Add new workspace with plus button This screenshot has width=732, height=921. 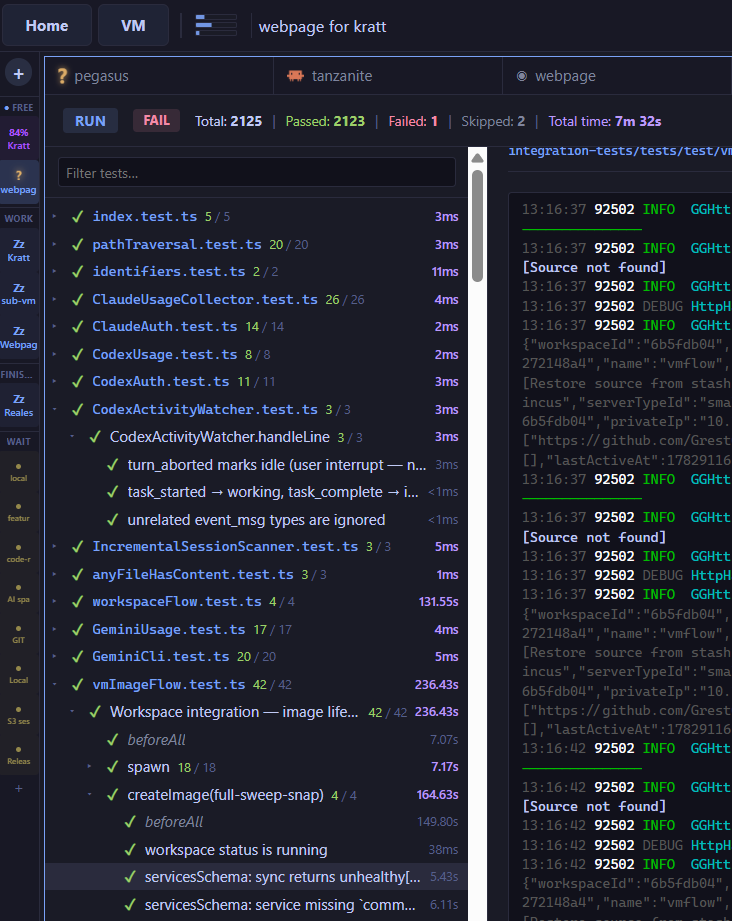point(19,73)
